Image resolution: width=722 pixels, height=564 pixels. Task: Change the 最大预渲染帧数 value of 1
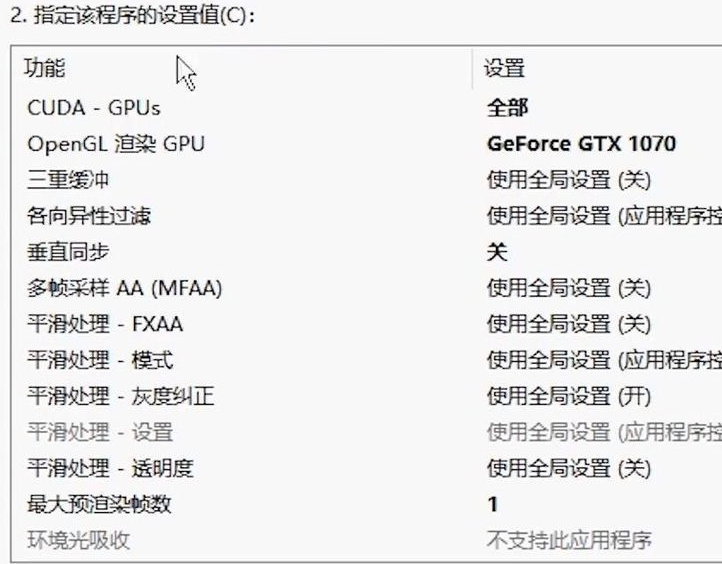coord(493,504)
